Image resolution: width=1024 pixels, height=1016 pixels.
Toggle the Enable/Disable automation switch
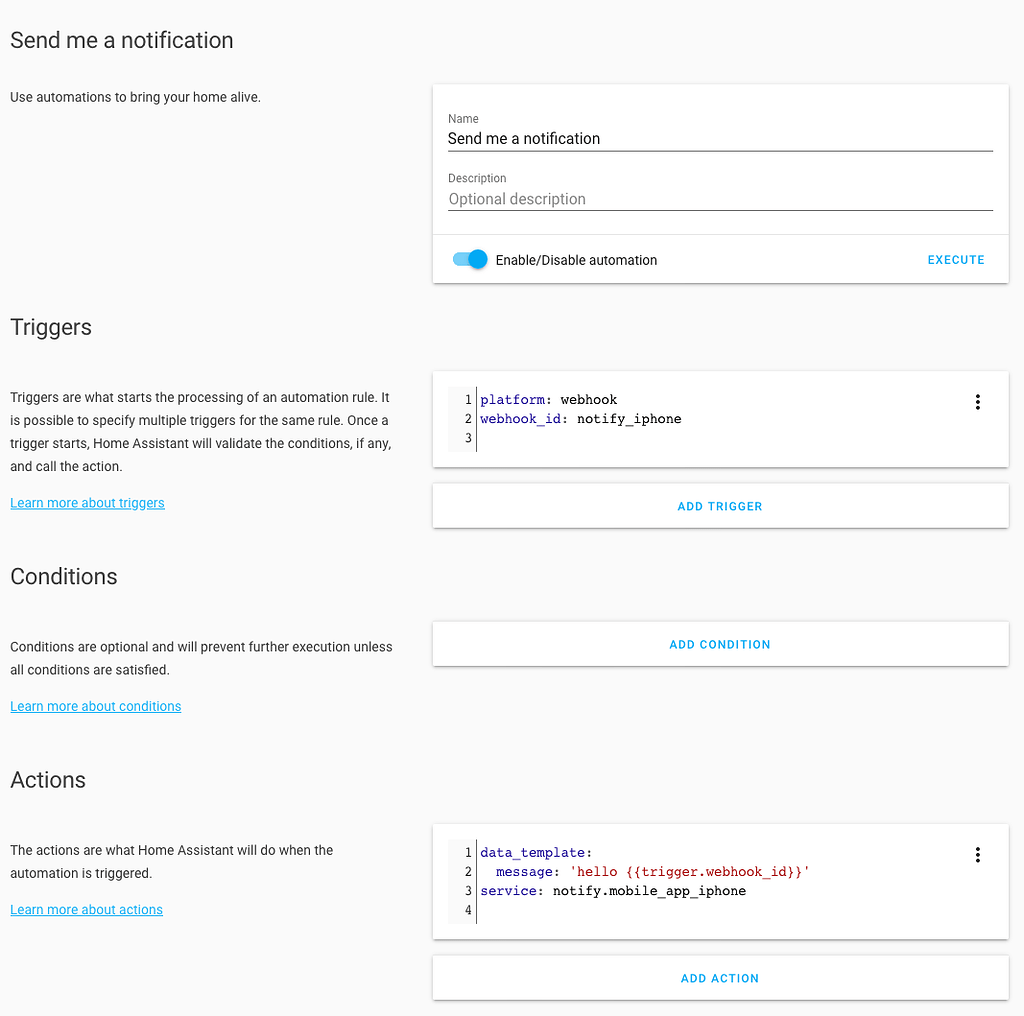(x=468, y=258)
